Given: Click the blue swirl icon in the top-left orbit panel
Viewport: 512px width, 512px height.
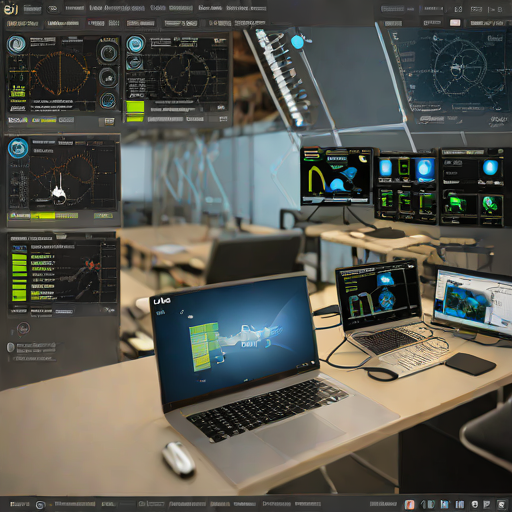Looking at the screenshot, I should point(17,45).
